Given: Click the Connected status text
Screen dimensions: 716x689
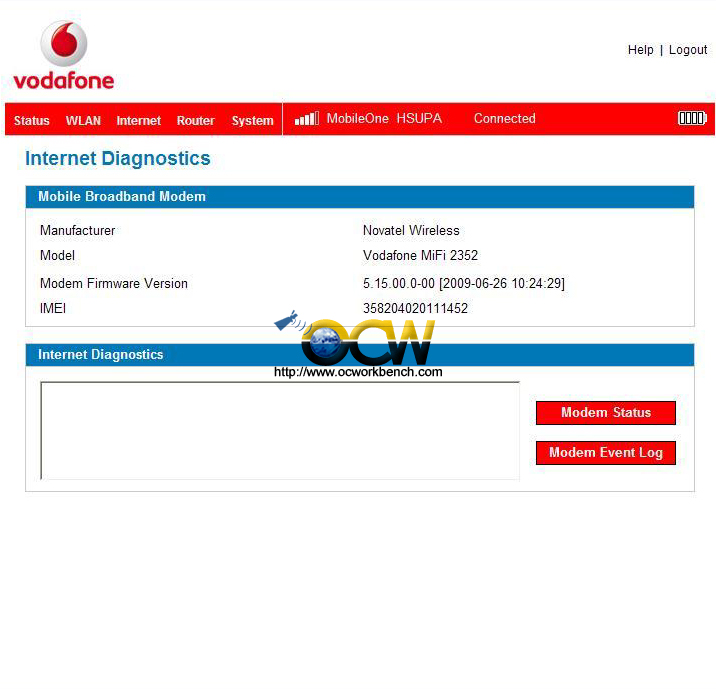Looking at the screenshot, I should pos(504,118).
